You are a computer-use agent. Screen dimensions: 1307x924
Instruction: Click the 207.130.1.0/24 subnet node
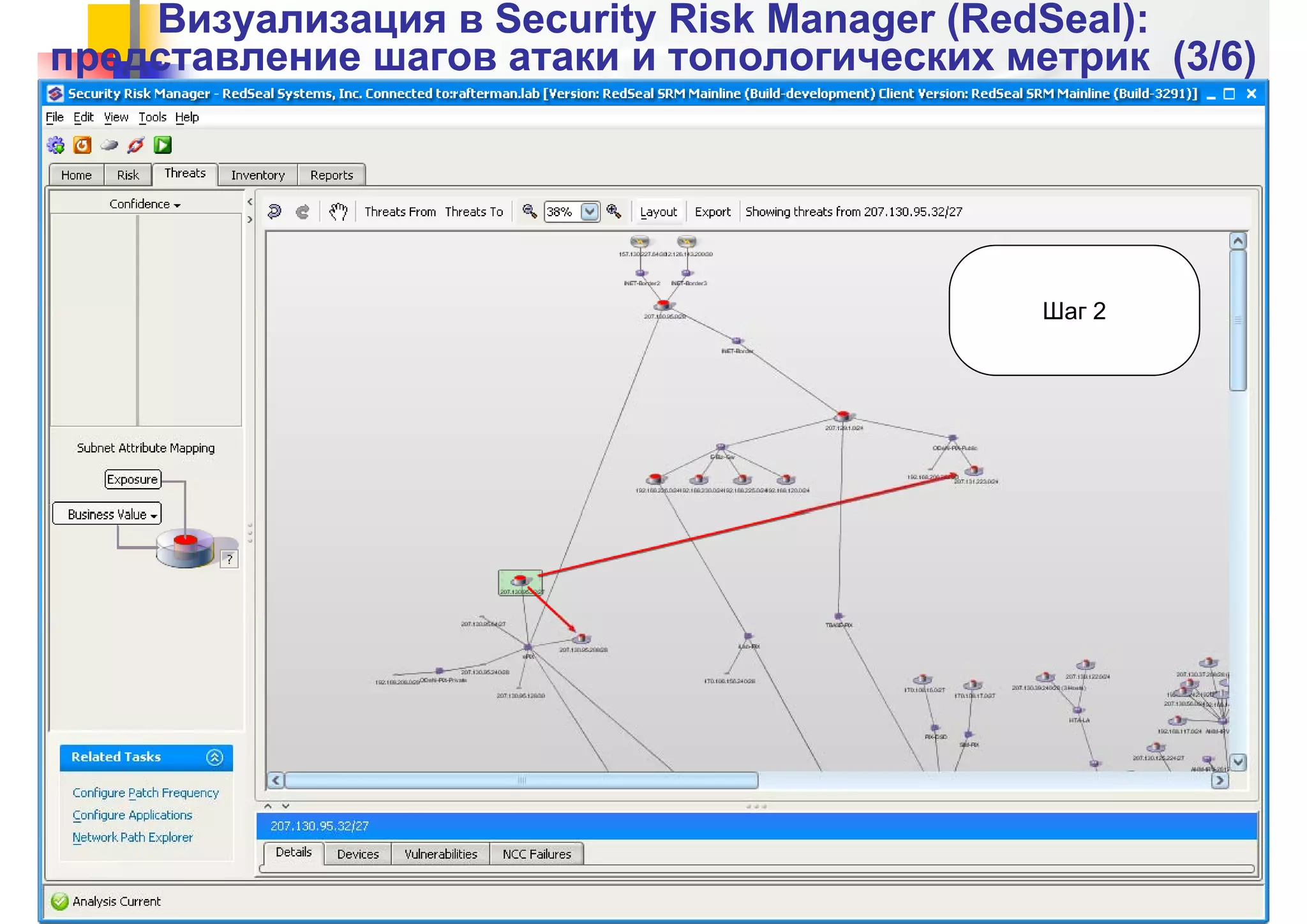point(844,417)
